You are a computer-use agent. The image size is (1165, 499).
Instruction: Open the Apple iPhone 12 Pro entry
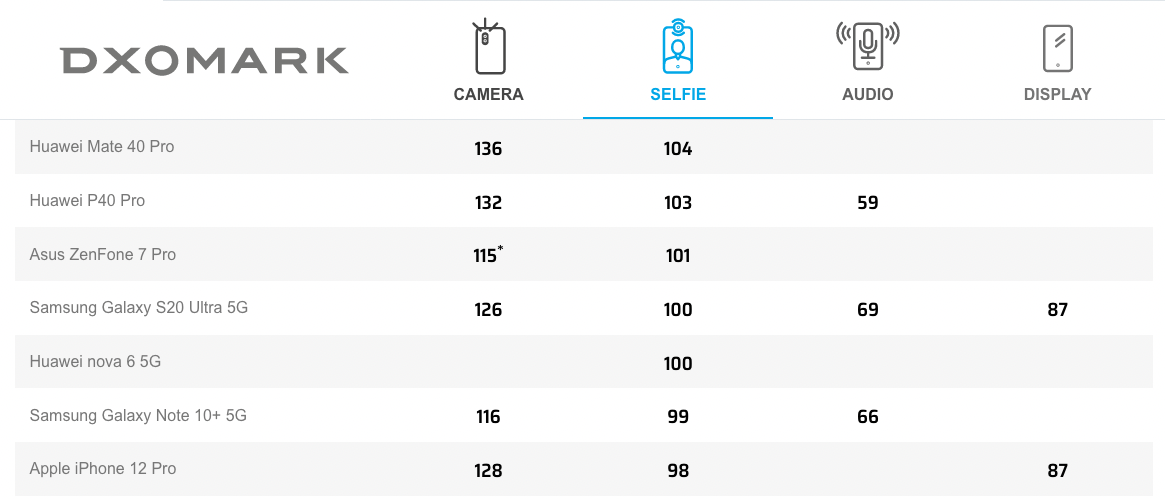(x=103, y=469)
